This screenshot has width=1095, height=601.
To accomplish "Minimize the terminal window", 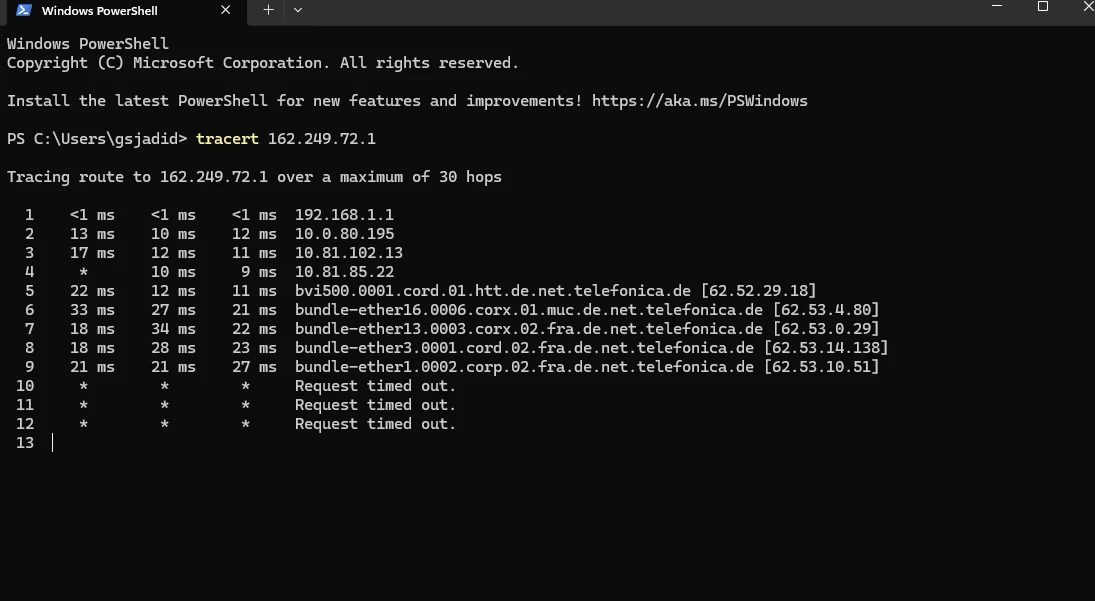I will (997, 7).
